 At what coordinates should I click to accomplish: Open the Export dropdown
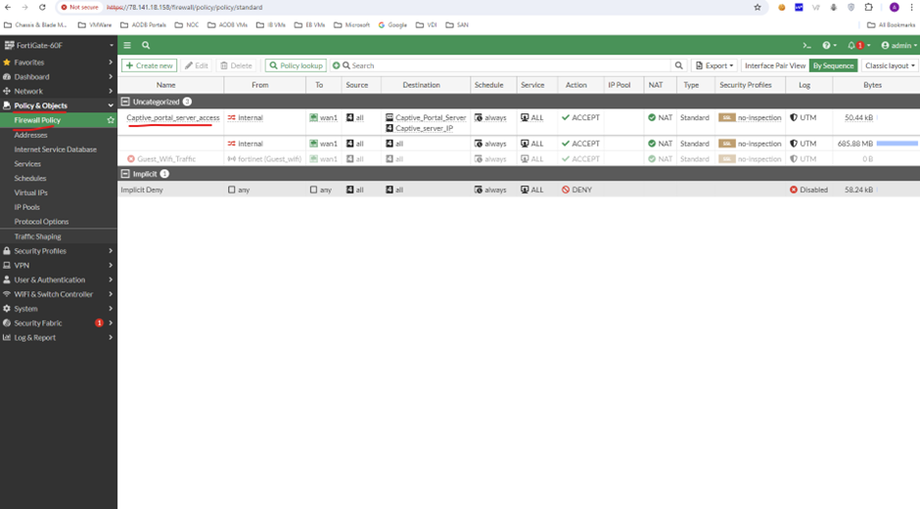[715, 66]
